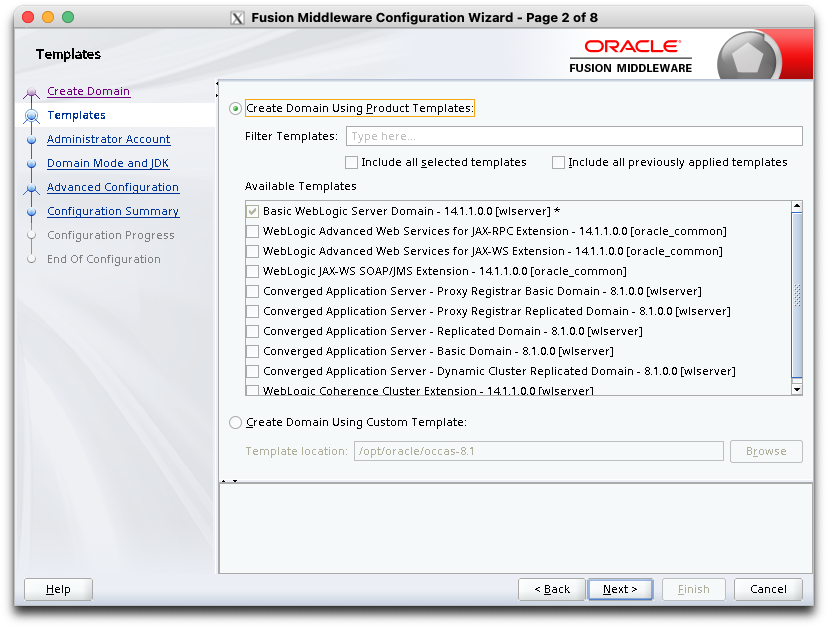Check Converged Application Server Basic Domain
The image size is (828, 628).
click(x=252, y=352)
